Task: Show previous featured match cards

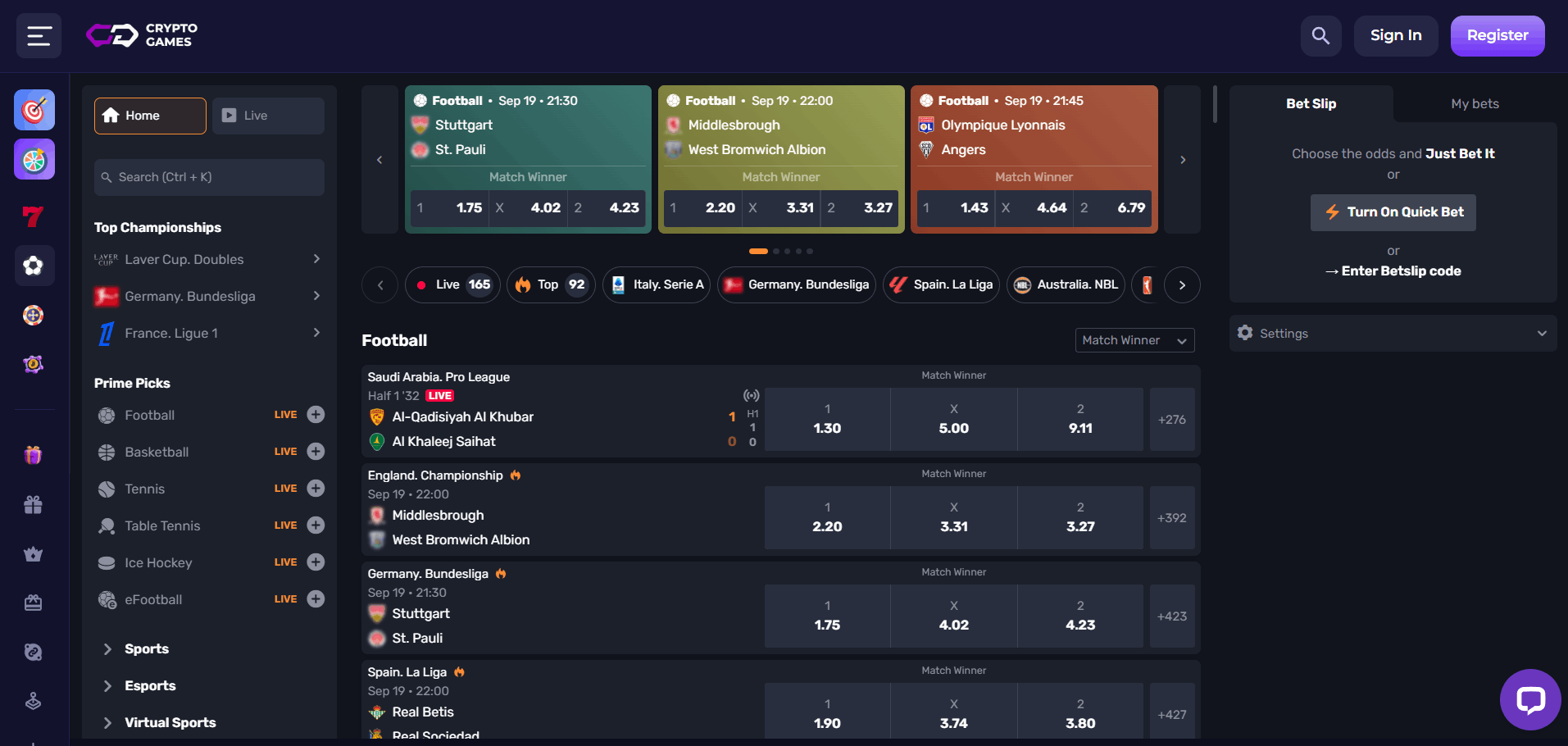Action: click(x=380, y=160)
